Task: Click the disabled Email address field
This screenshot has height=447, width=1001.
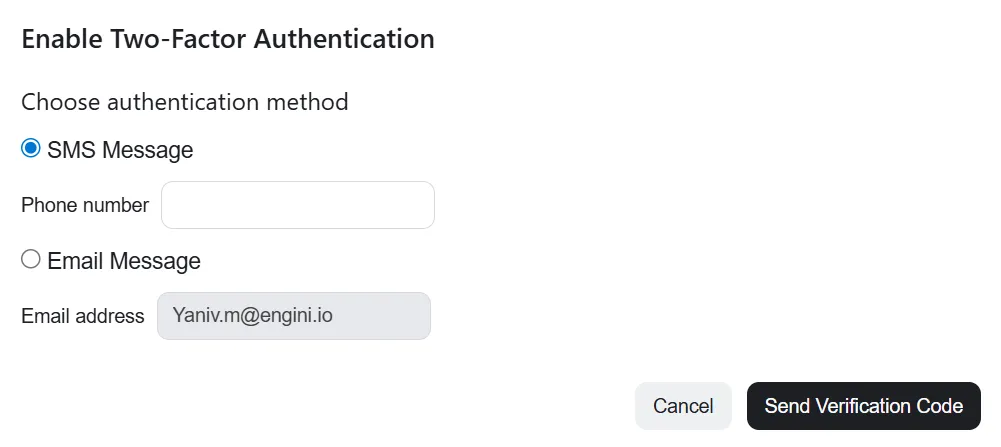Action: click(x=294, y=316)
